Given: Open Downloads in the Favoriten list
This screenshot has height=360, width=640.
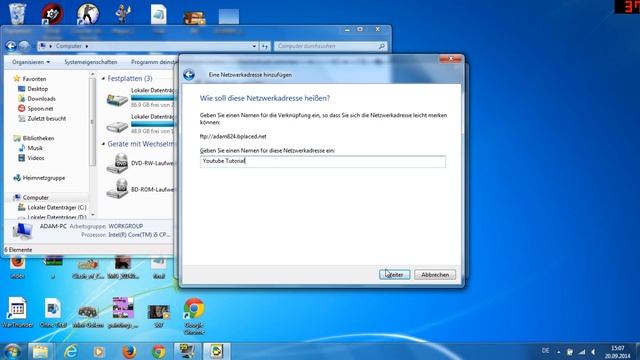Looking at the screenshot, I should point(41,99).
